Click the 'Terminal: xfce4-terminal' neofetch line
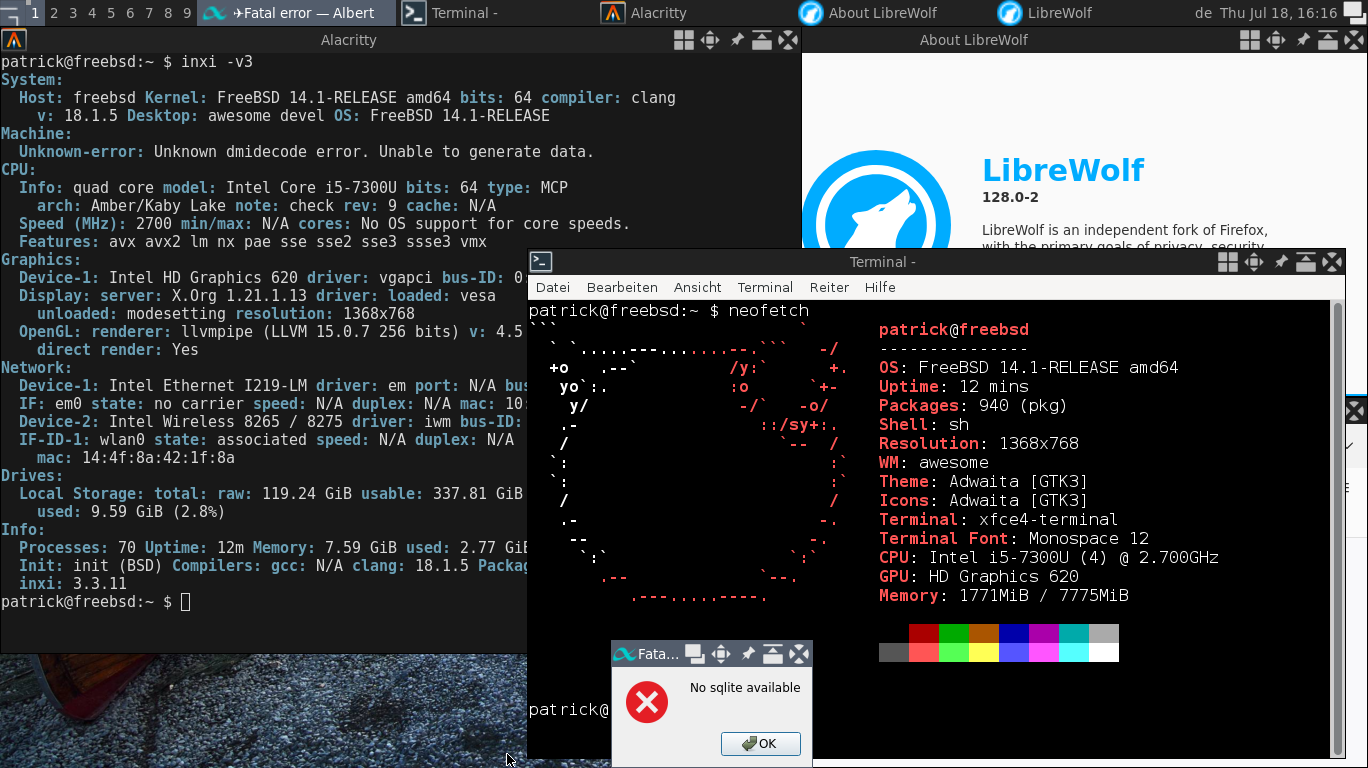 998,519
